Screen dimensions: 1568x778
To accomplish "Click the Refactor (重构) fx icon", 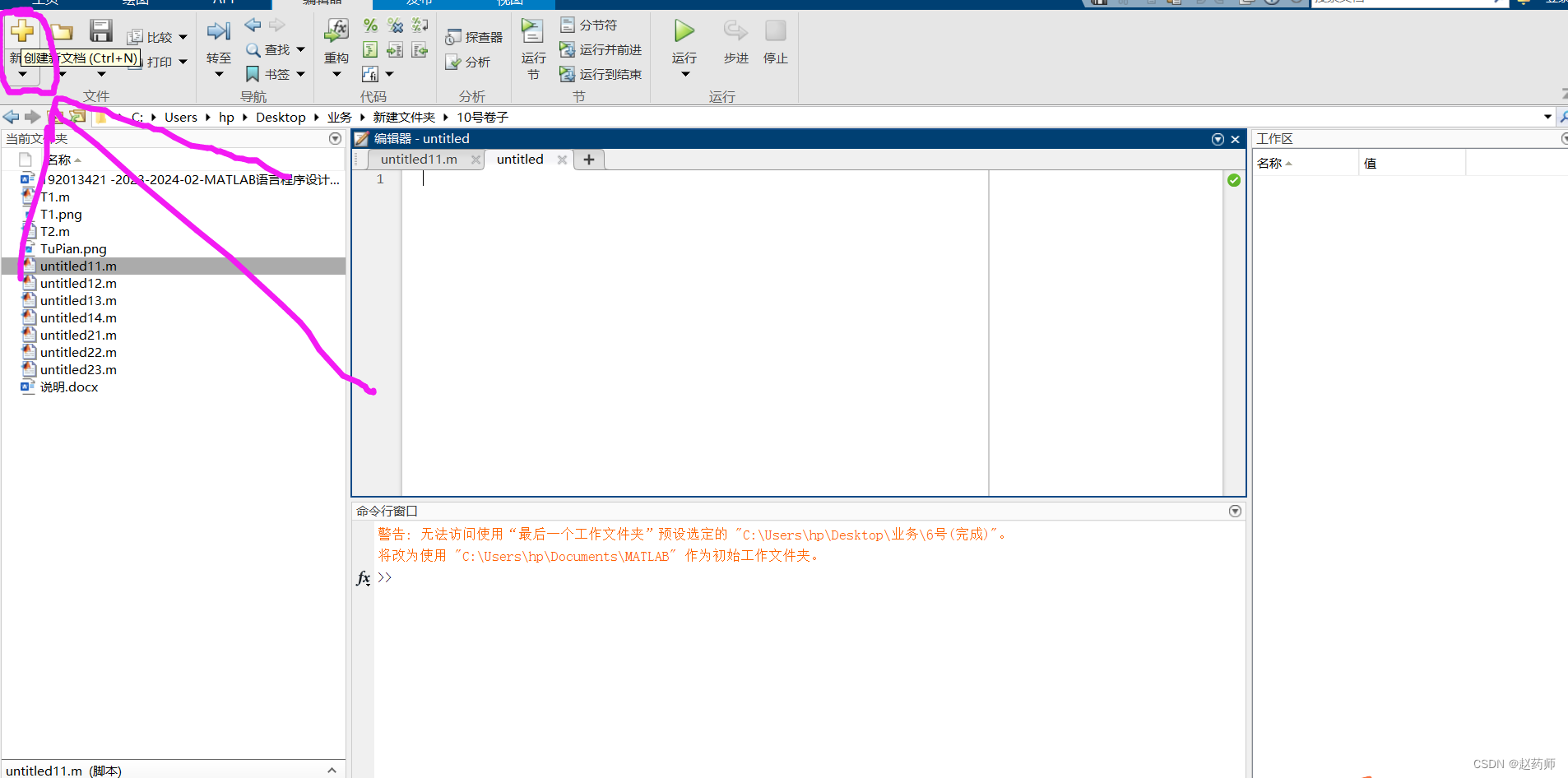I will click(x=336, y=30).
